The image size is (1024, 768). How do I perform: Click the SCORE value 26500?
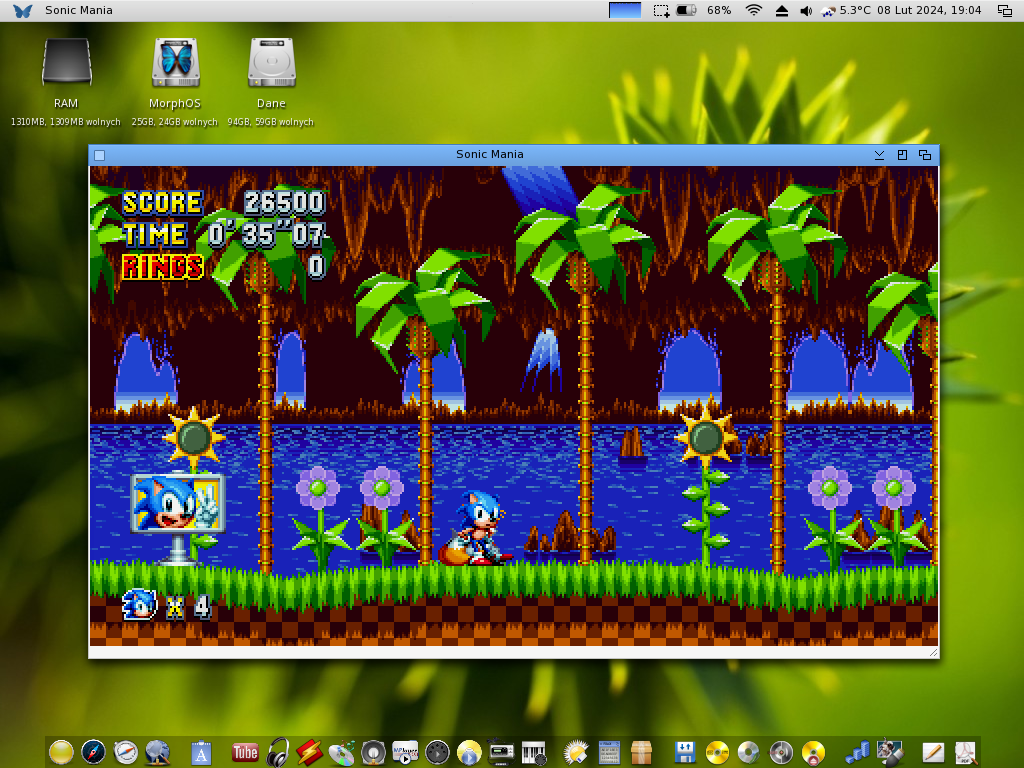click(x=284, y=203)
